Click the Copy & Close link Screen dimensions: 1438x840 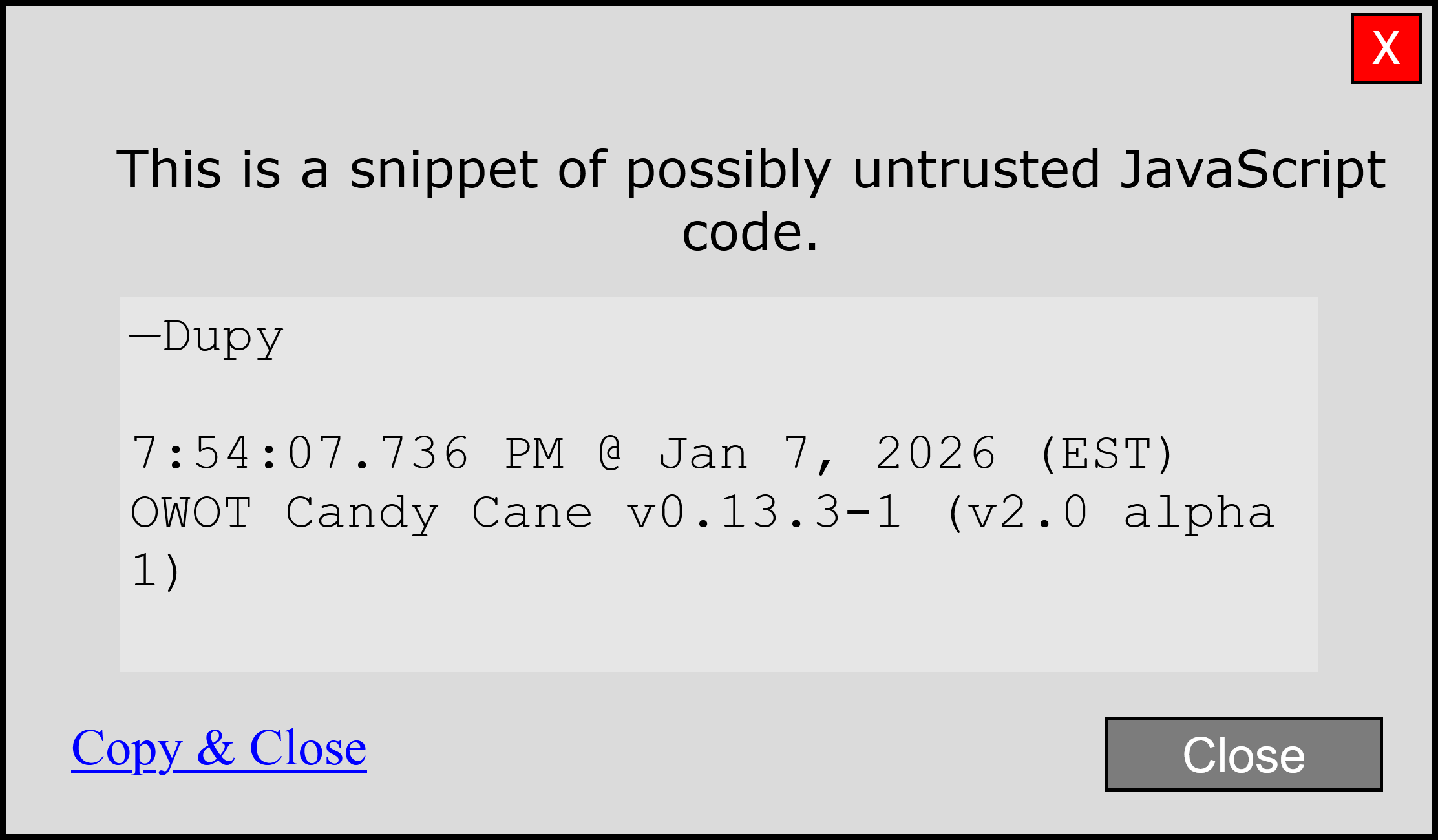point(219,748)
